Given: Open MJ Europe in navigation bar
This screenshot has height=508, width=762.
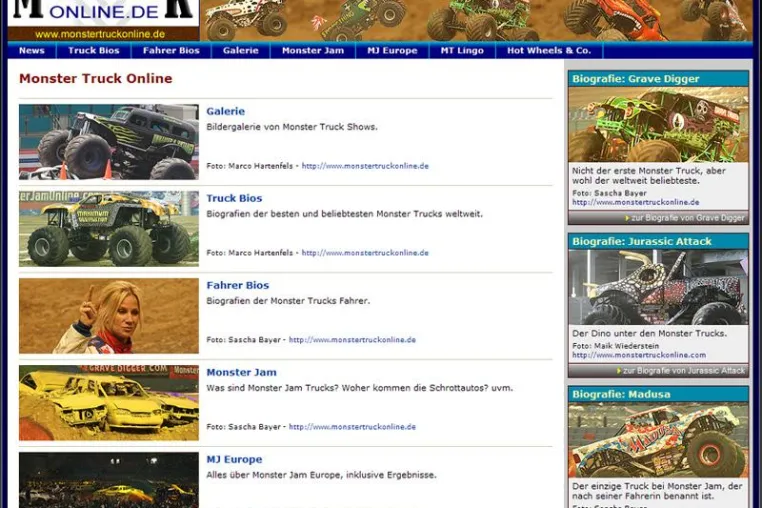Looking at the screenshot, I should 392,51.
